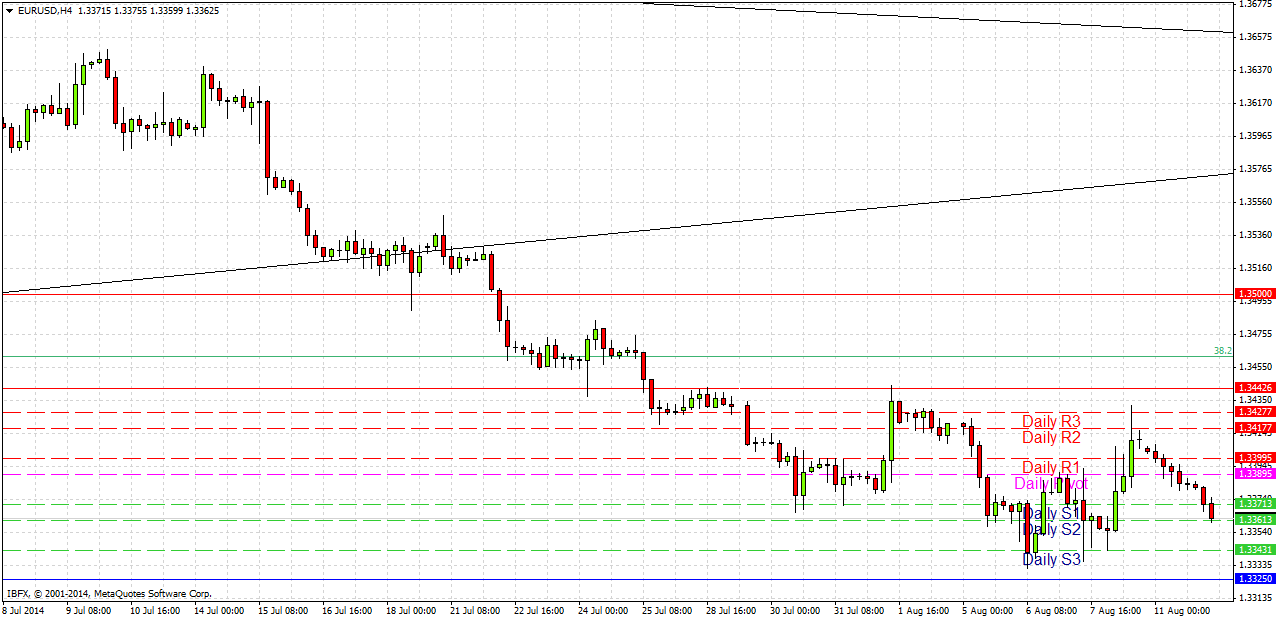Click the 38.2 Fibonacci retracement level label
The height and width of the screenshot is (619, 1276).
click(x=1221, y=348)
